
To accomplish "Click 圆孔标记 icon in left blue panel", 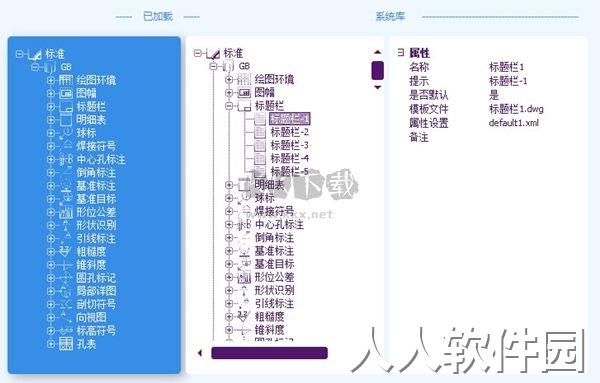I will (x=66, y=278).
